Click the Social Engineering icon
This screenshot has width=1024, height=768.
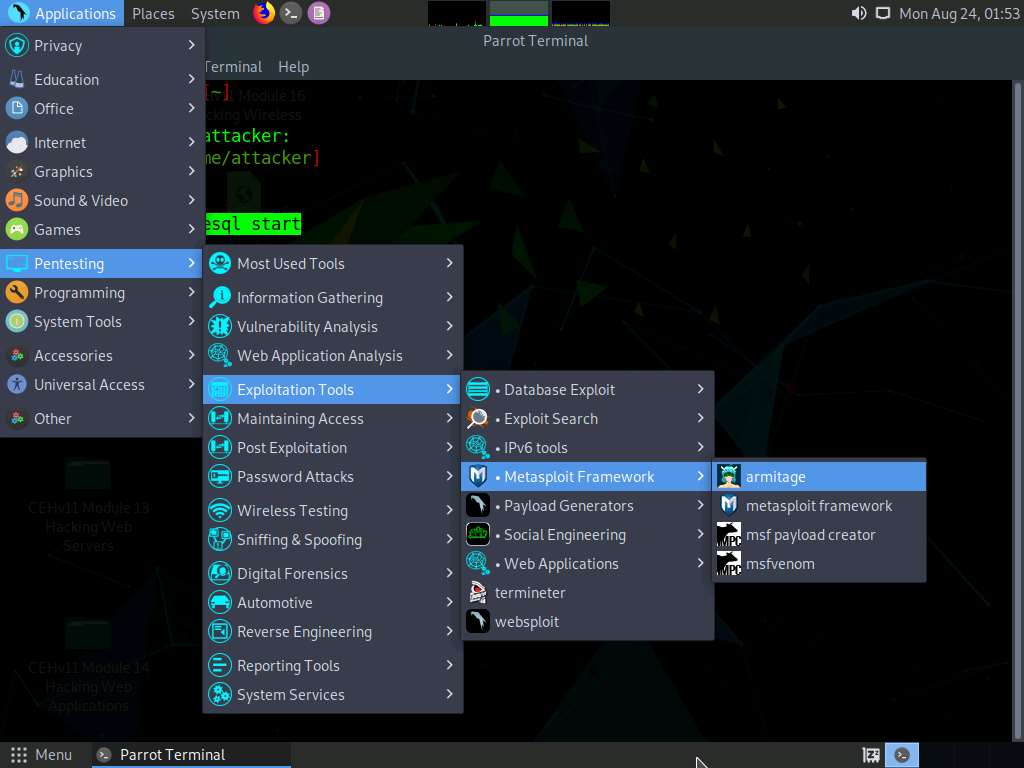478,535
